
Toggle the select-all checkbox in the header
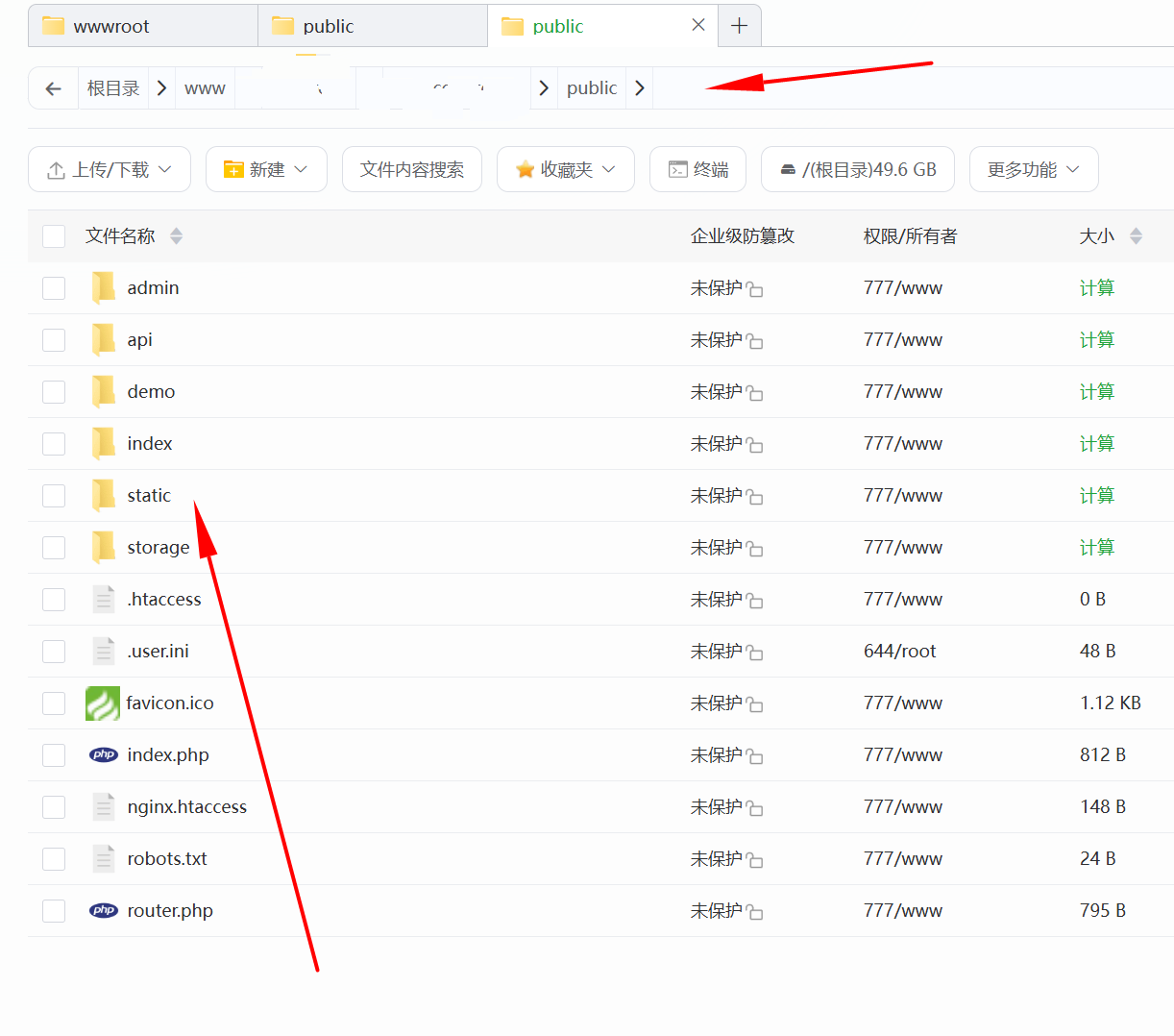click(54, 236)
